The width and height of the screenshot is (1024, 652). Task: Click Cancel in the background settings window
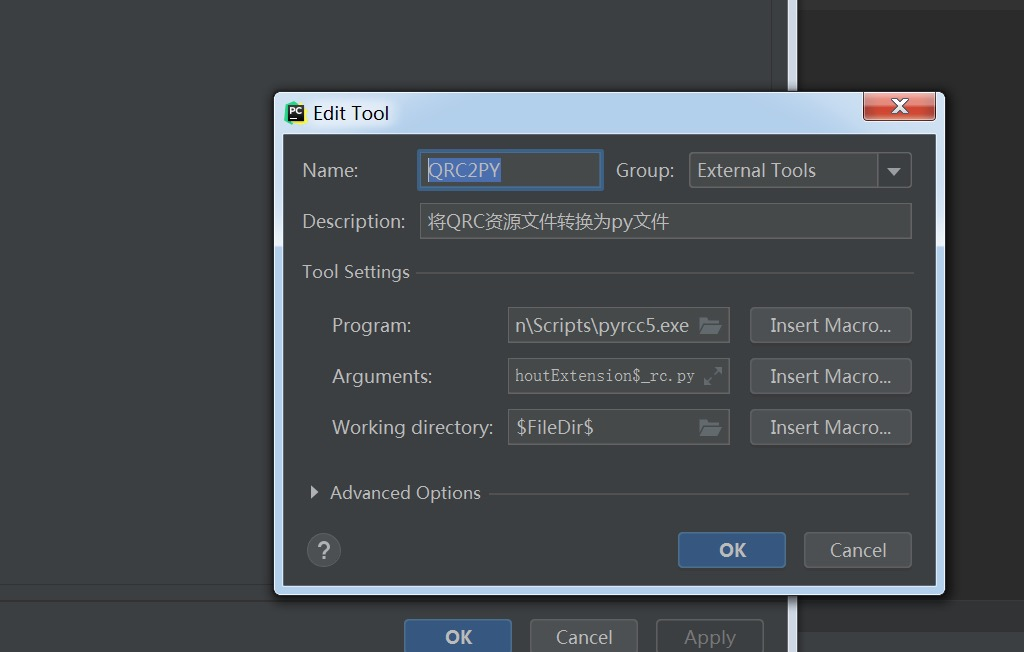click(x=584, y=636)
